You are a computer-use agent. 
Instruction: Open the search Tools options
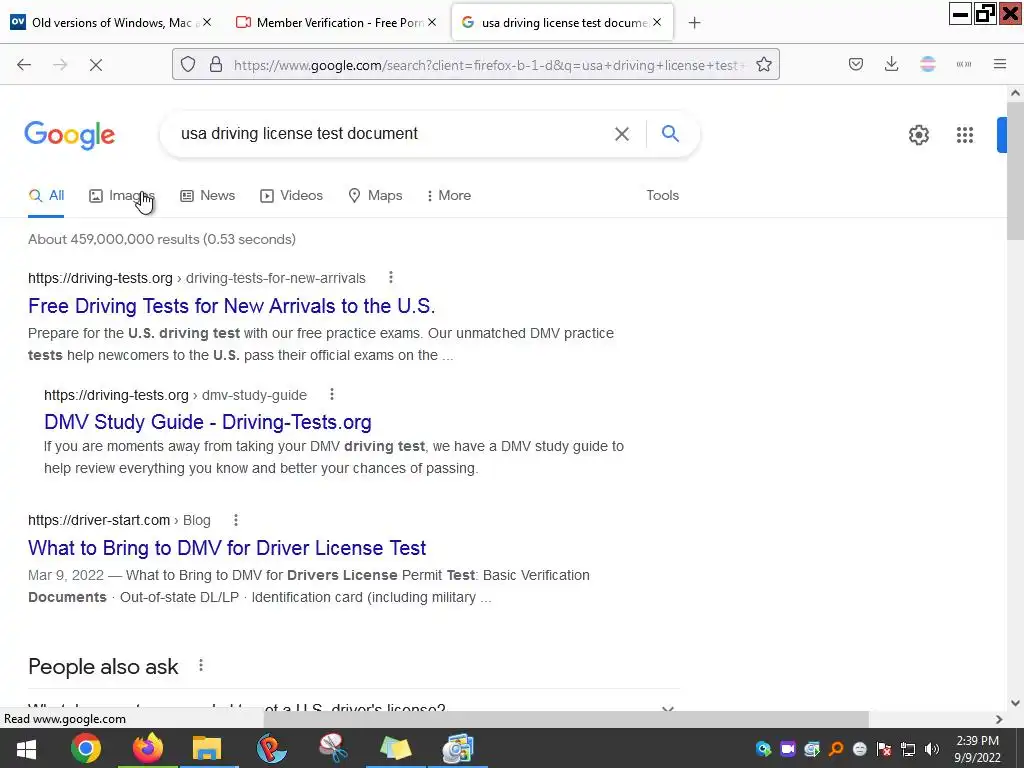click(662, 195)
